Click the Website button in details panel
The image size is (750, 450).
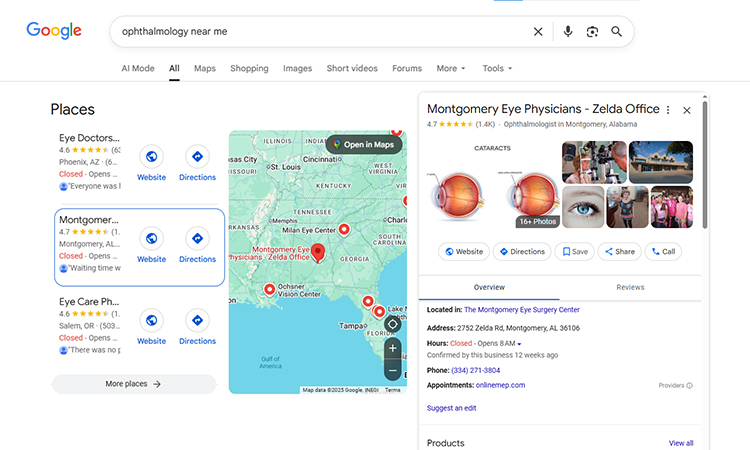click(464, 252)
